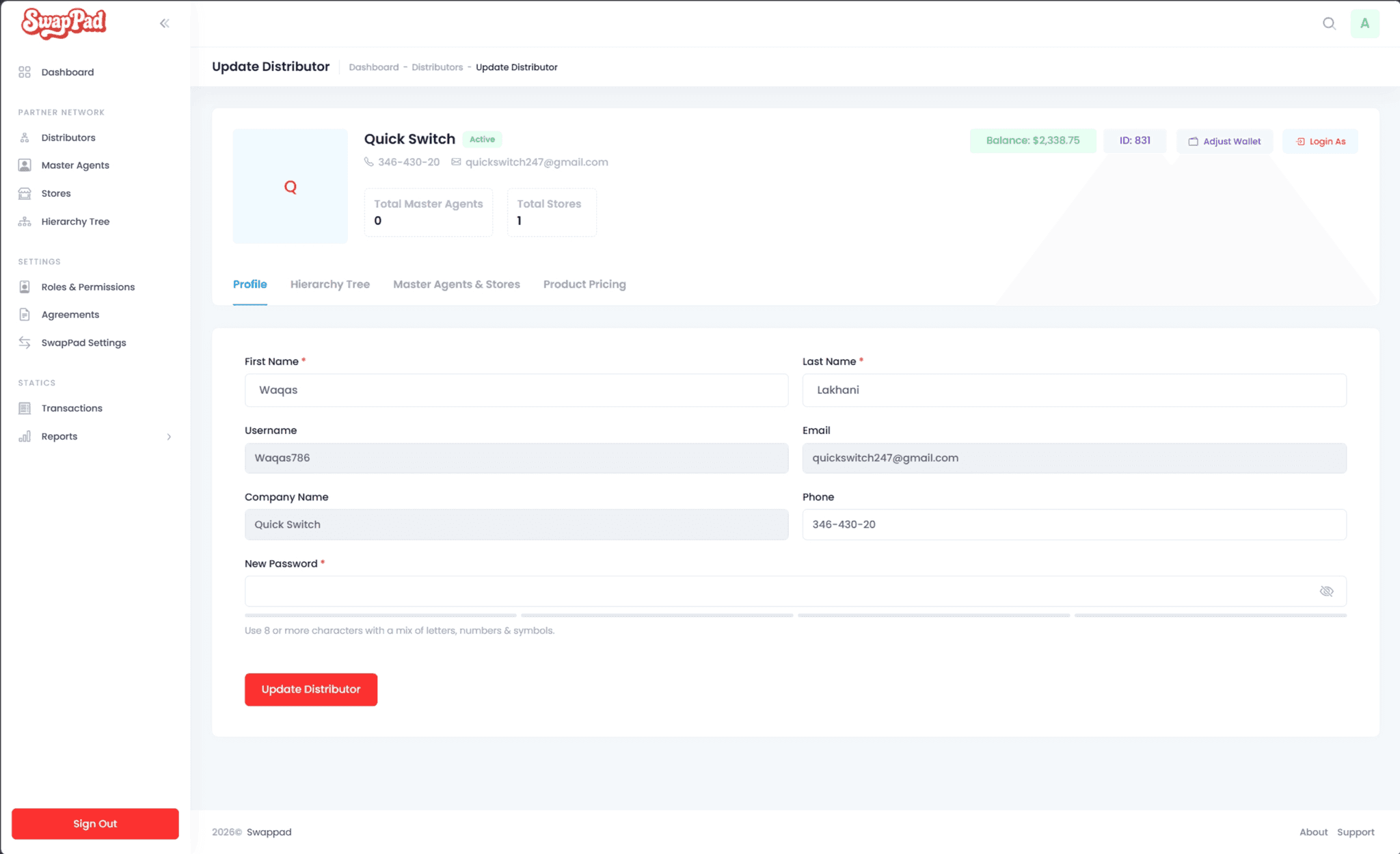Expand the Reports submenu chevron
Screen dimensions: 1400x854
coord(169,437)
